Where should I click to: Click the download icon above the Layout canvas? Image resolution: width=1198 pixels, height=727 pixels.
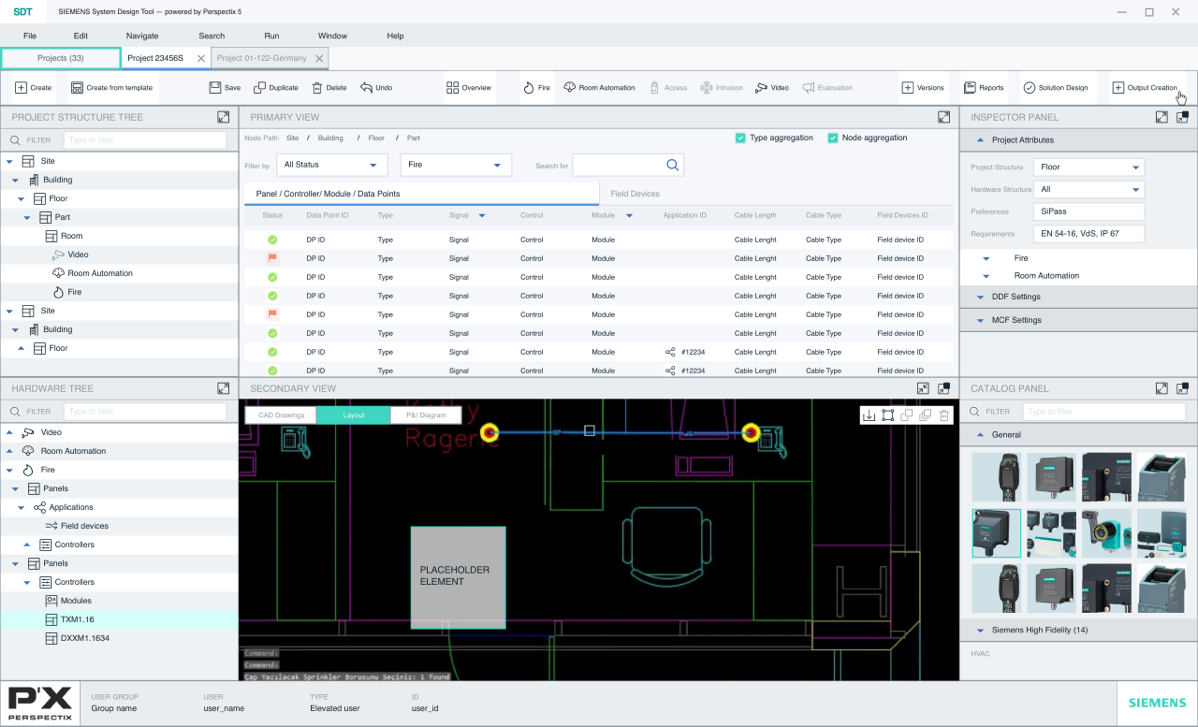868,414
